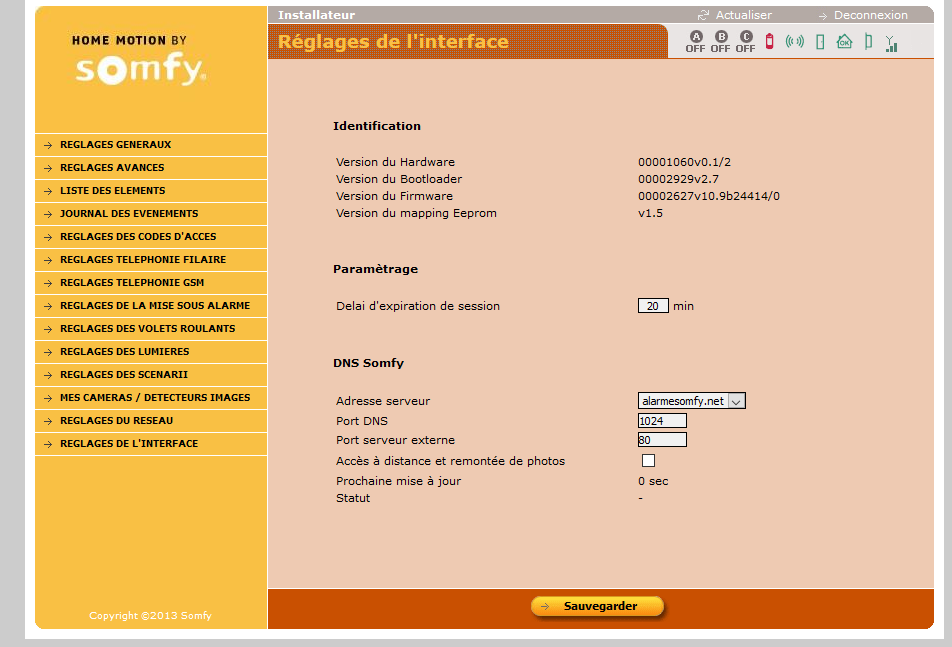Select MES CAMERAS / DETECTEURS IMAGES

[x=154, y=398]
